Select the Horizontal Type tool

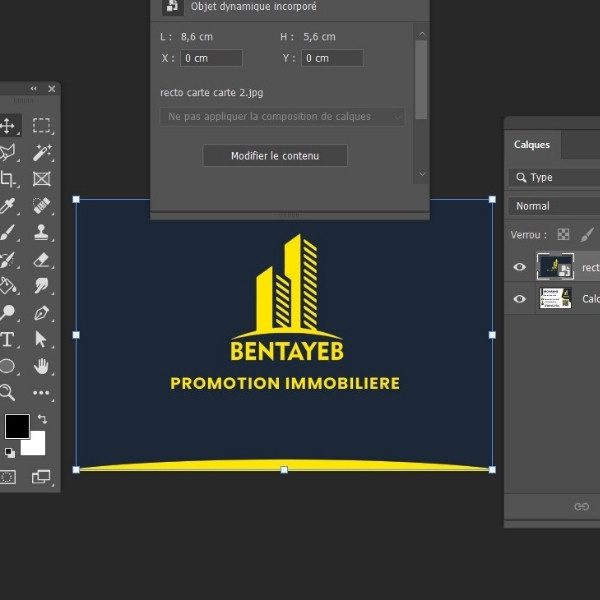[x=8, y=340]
